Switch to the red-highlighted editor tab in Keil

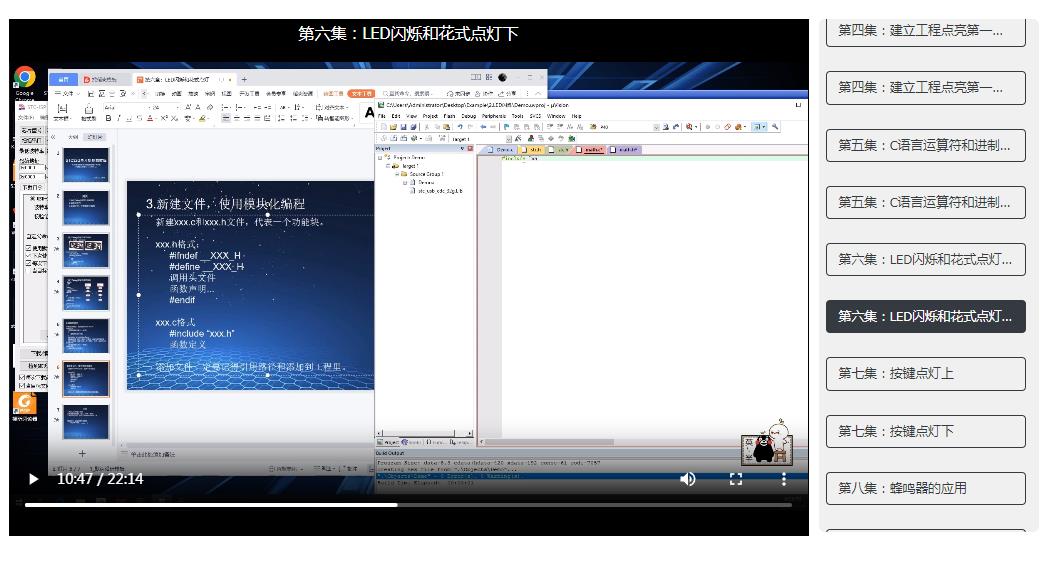coord(589,150)
